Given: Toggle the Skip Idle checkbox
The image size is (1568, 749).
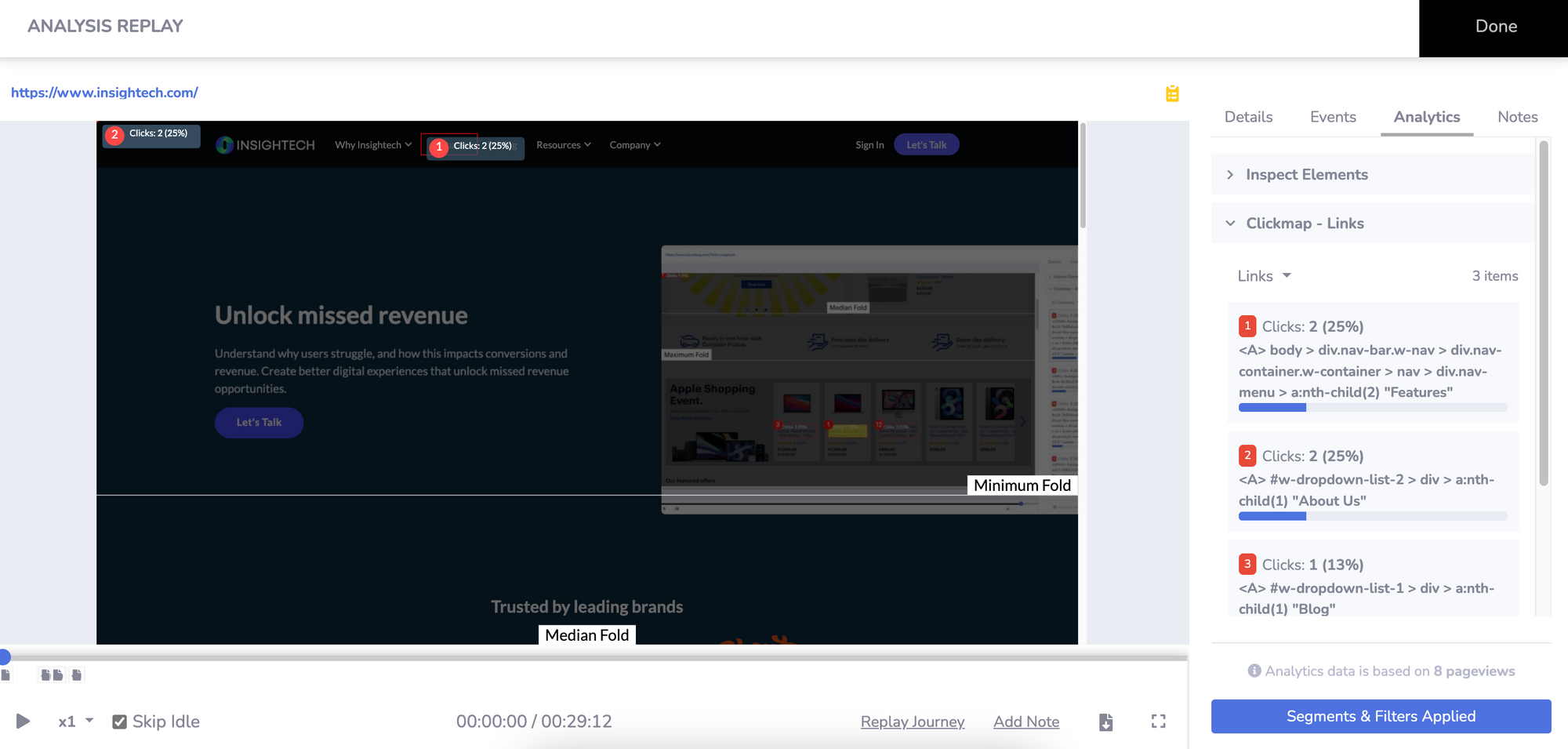Looking at the screenshot, I should pos(120,722).
